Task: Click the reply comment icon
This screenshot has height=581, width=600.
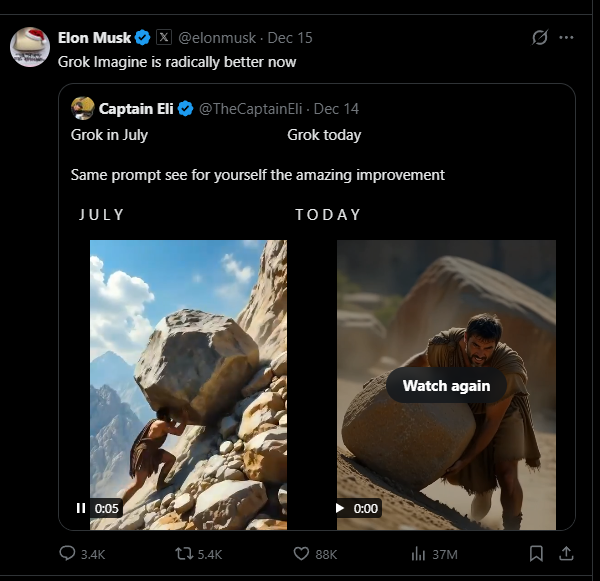Action: (x=68, y=553)
